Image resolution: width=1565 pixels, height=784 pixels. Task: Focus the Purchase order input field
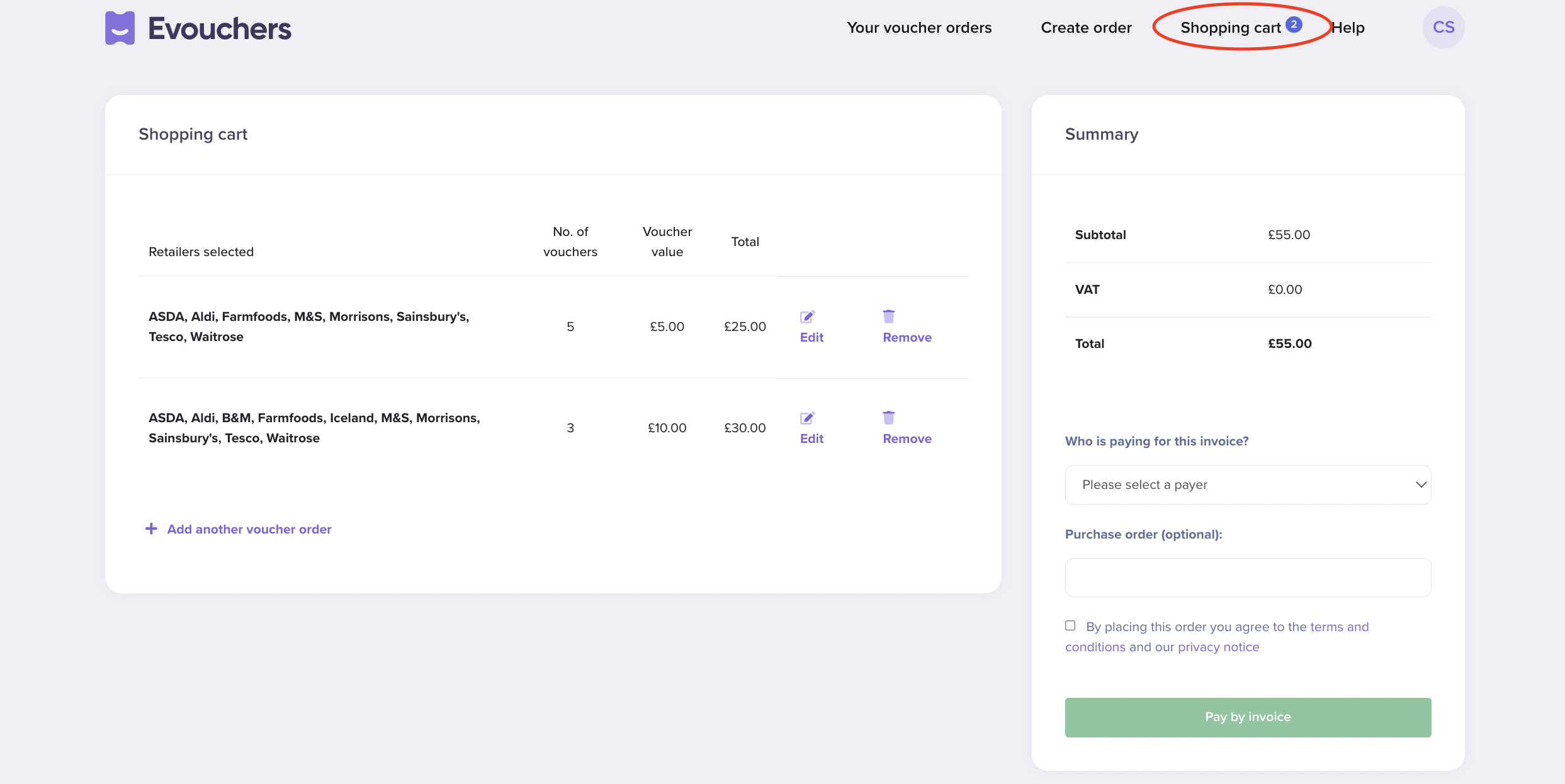[1248, 577]
